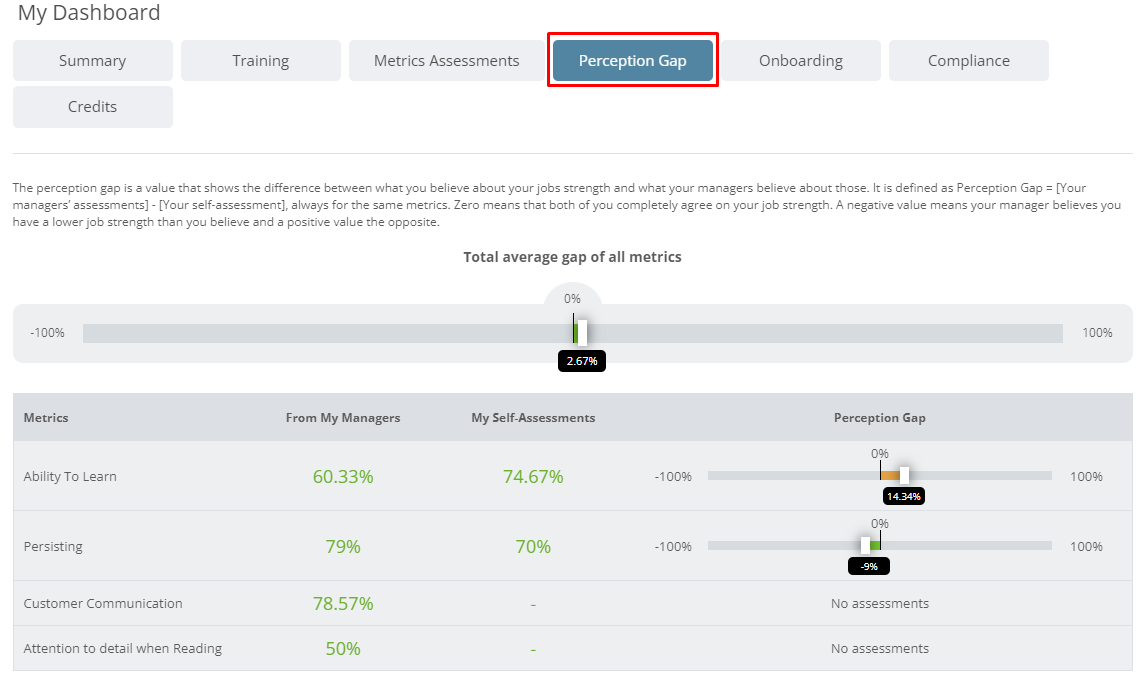Image resolution: width=1144 pixels, height=687 pixels.
Task: Click the Ability To Learn gap slider handle
Action: [904, 476]
